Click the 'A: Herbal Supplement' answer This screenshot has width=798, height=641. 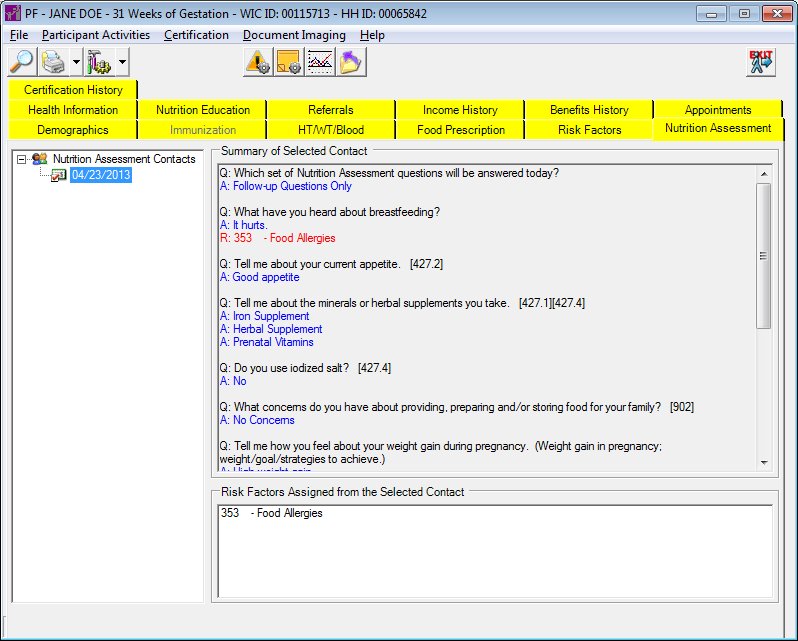click(x=271, y=329)
